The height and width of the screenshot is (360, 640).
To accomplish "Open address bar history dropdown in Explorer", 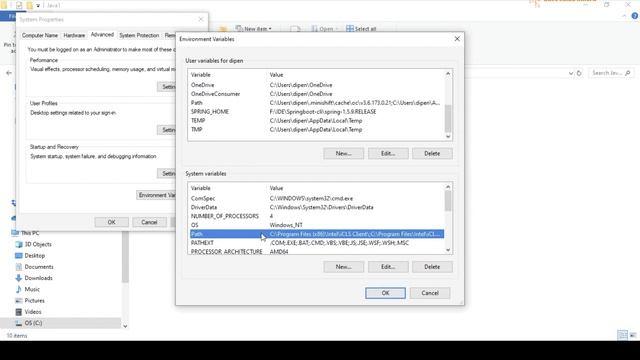I will (571, 73).
